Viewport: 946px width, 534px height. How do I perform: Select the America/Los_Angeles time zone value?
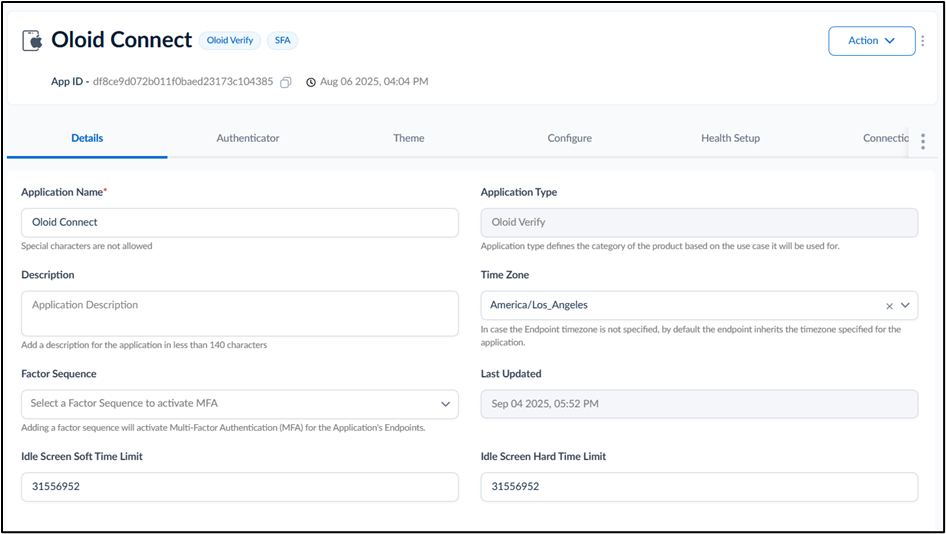539,305
